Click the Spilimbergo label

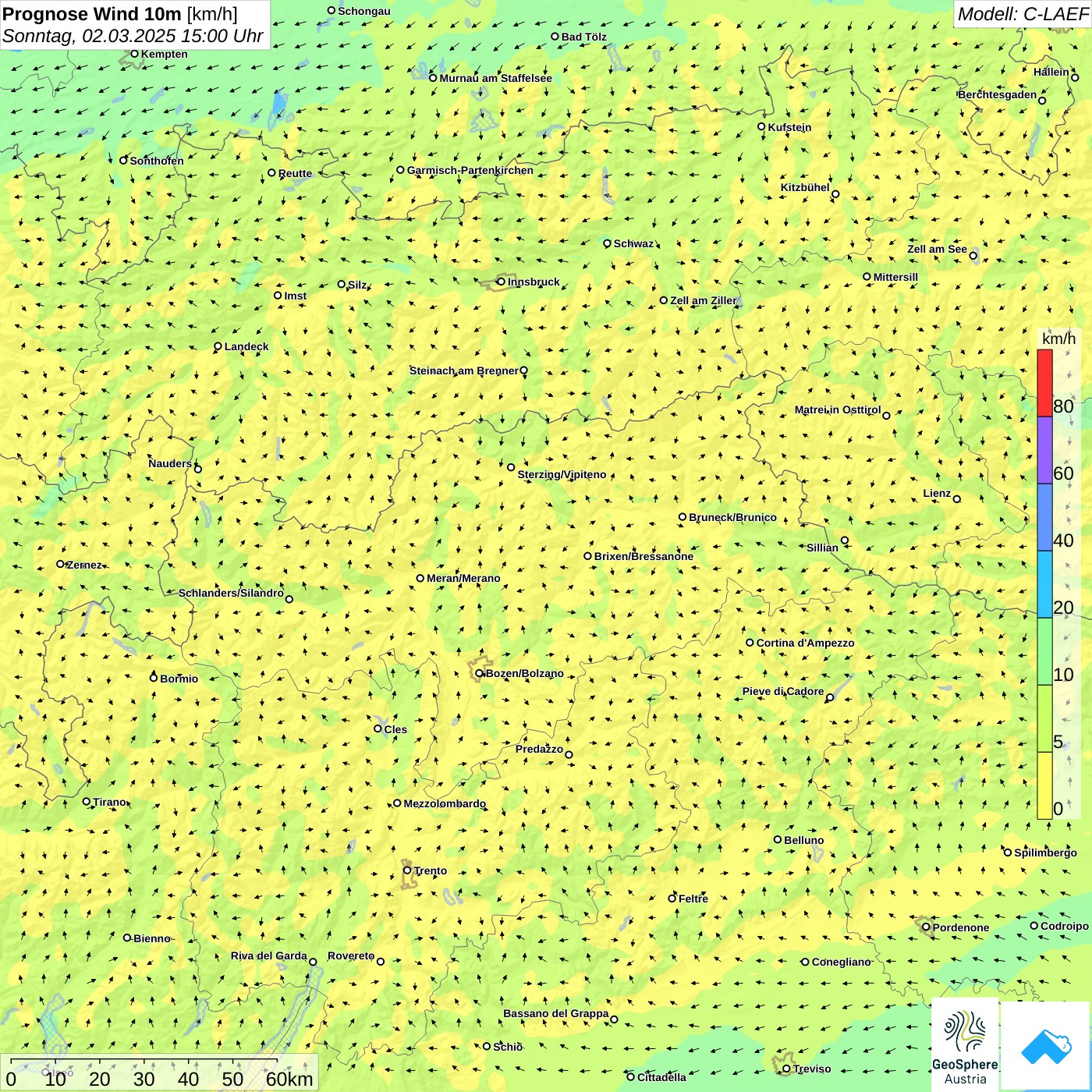pyautogui.click(x=1045, y=853)
